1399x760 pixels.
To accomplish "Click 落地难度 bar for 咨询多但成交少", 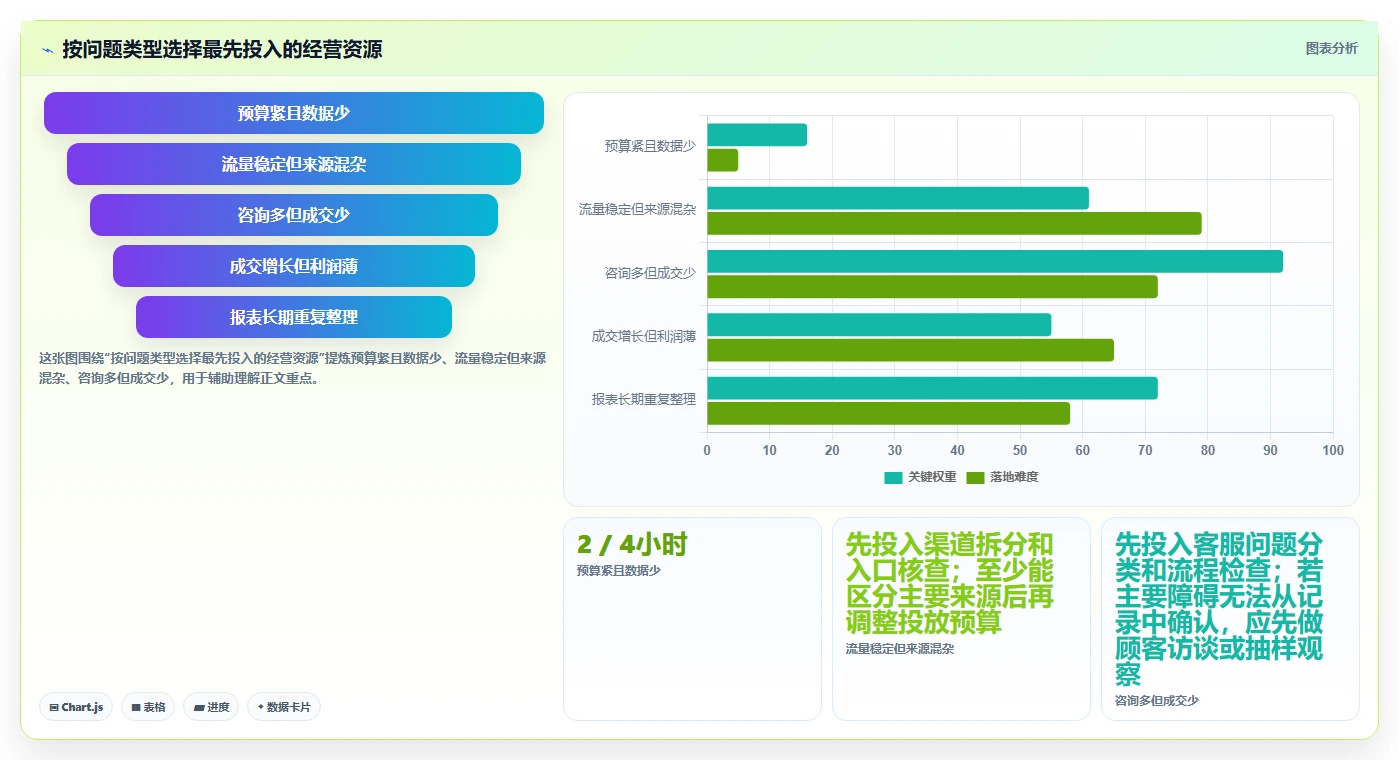I will [x=932, y=287].
